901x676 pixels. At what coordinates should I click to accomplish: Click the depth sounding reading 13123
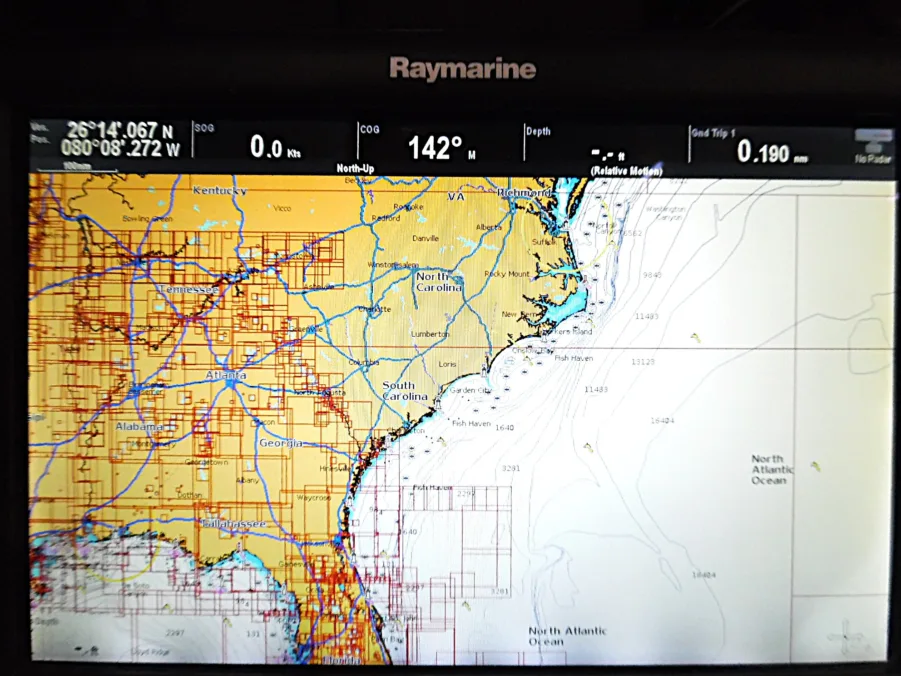[643, 362]
